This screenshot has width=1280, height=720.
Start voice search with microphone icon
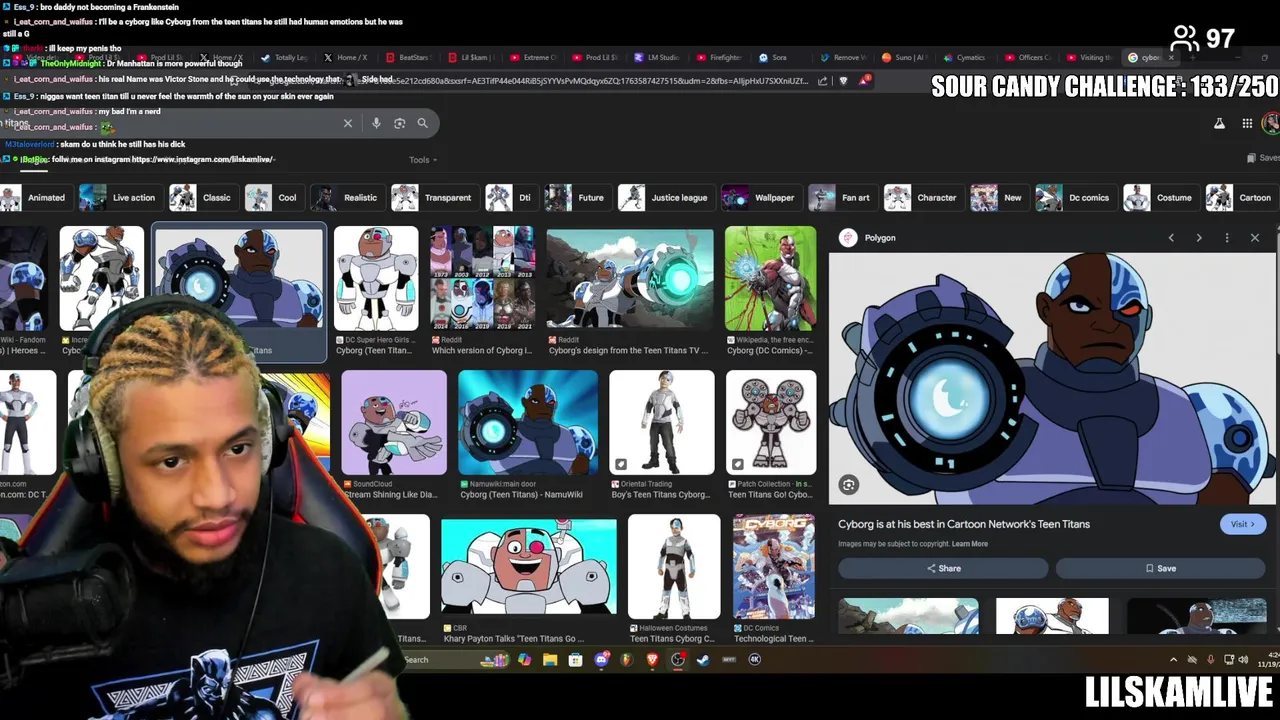coord(376,123)
